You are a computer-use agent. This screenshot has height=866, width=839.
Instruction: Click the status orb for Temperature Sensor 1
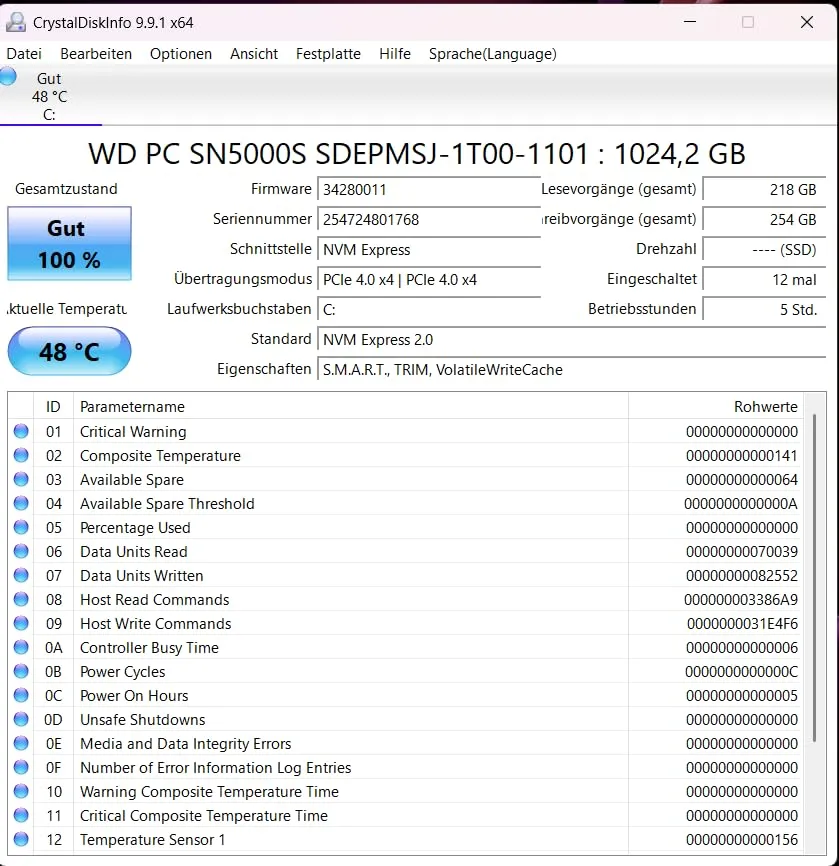coord(21,839)
